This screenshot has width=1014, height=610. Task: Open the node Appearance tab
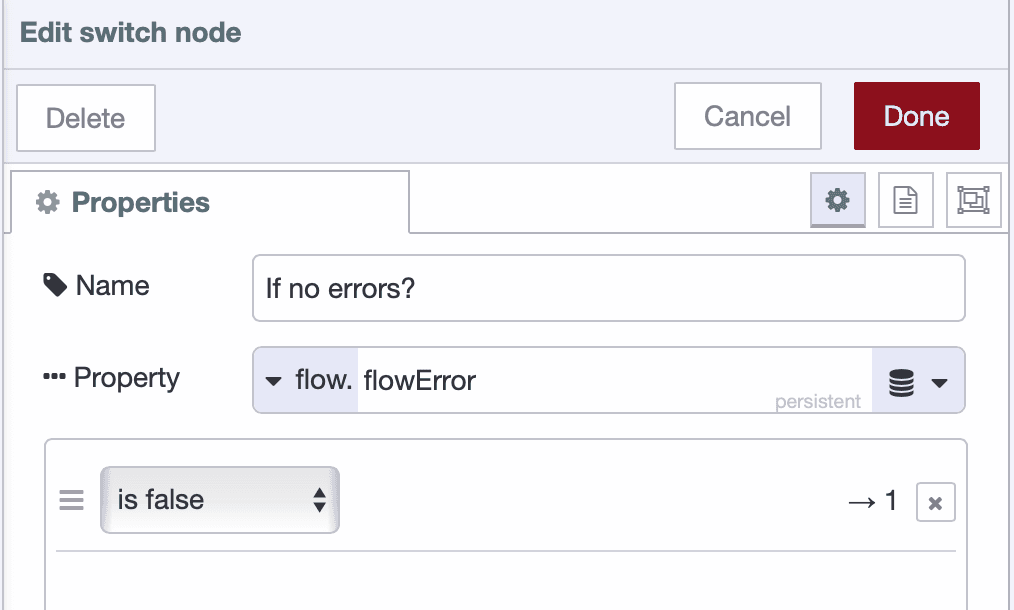coord(973,200)
